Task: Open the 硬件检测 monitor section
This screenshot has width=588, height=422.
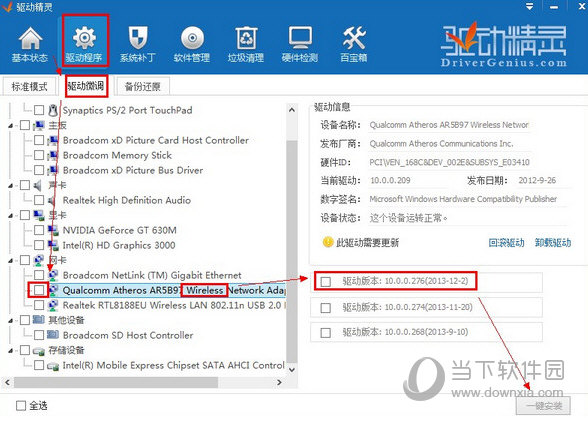Action: [x=300, y=44]
